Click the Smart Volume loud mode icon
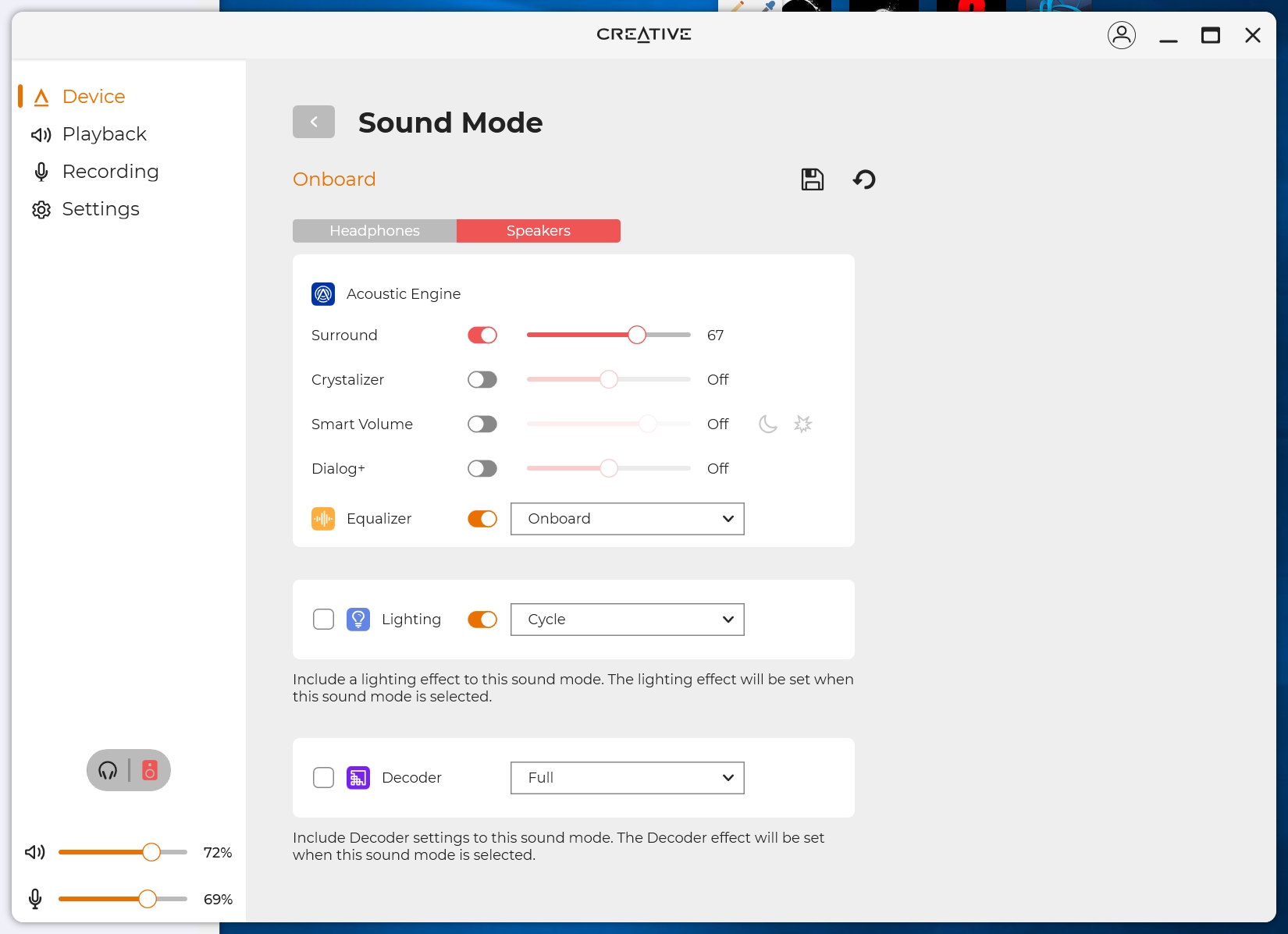Screen dimensions: 1288x934 coord(802,424)
